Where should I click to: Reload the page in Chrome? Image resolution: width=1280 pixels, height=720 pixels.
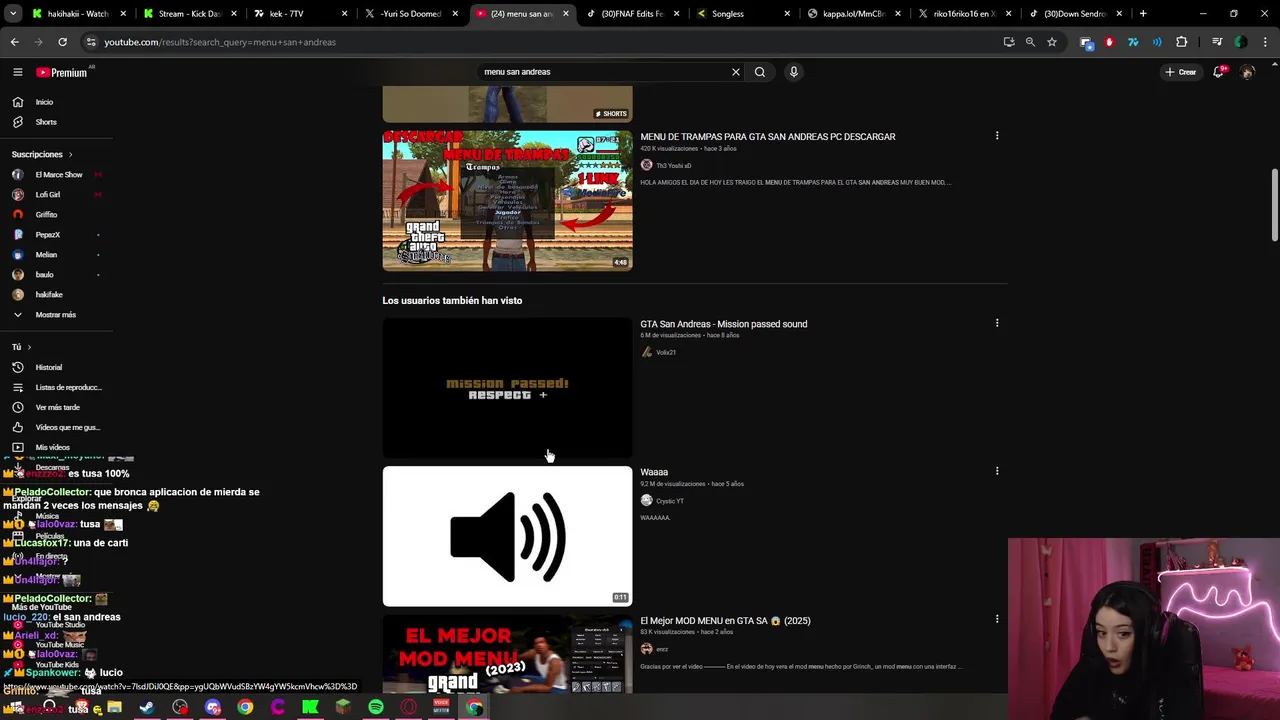click(x=62, y=42)
